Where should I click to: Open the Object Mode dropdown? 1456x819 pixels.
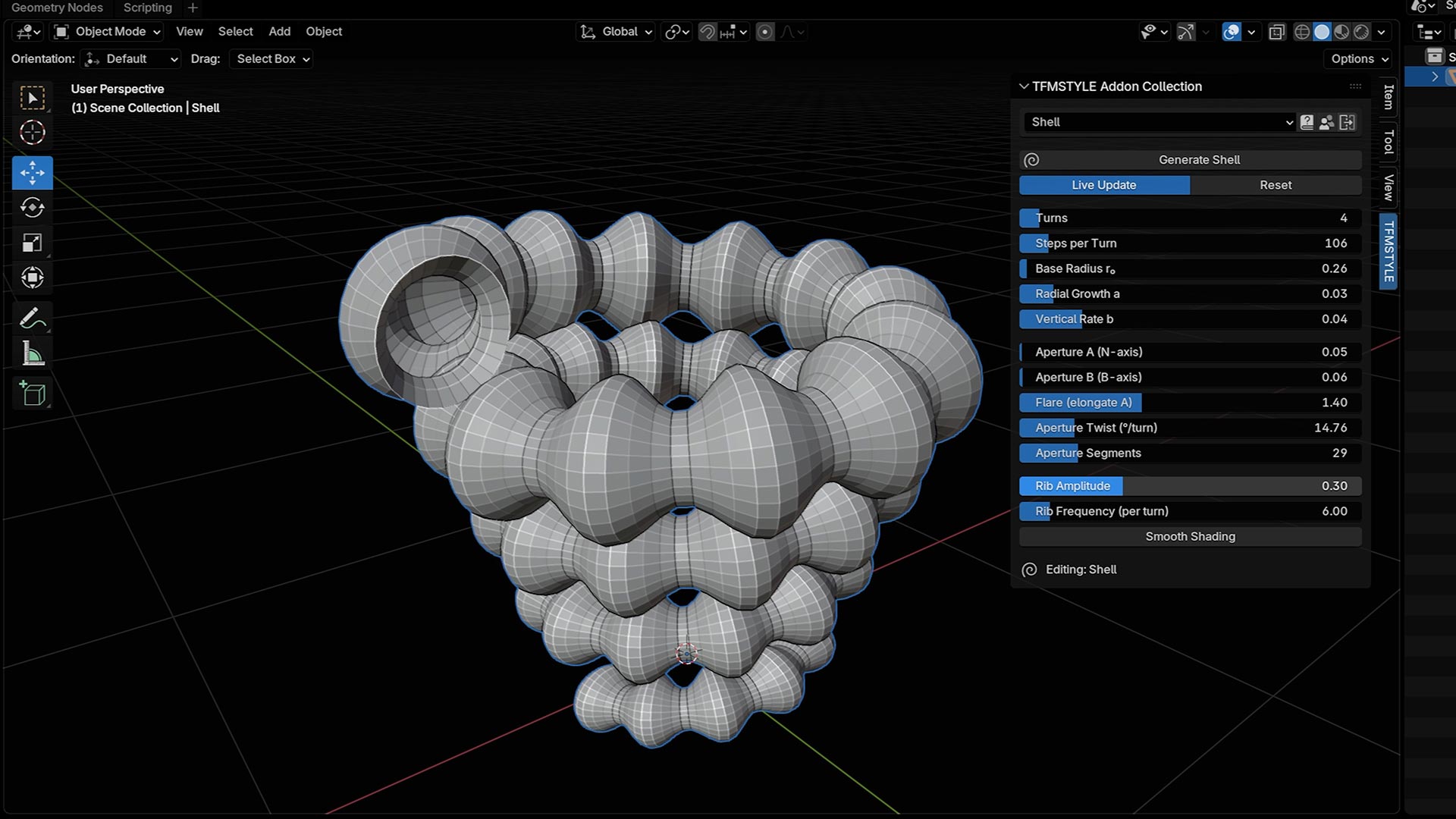coord(108,32)
